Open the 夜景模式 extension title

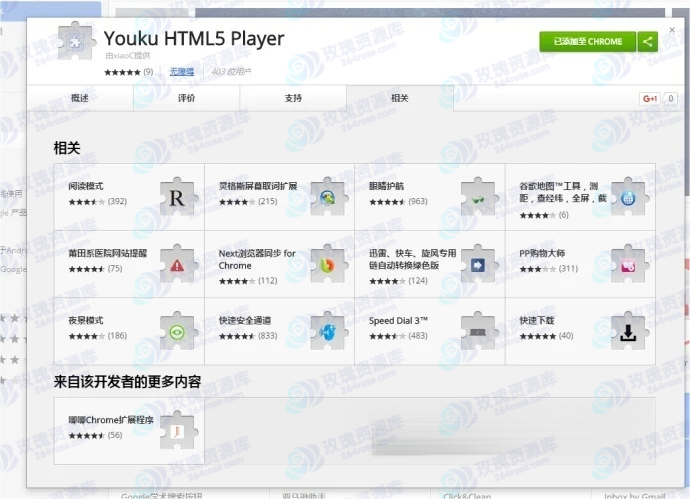86,320
